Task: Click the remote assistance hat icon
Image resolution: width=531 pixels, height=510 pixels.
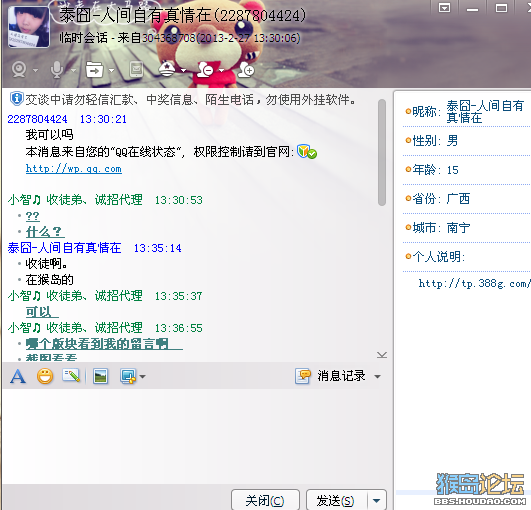Action: point(167,69)
